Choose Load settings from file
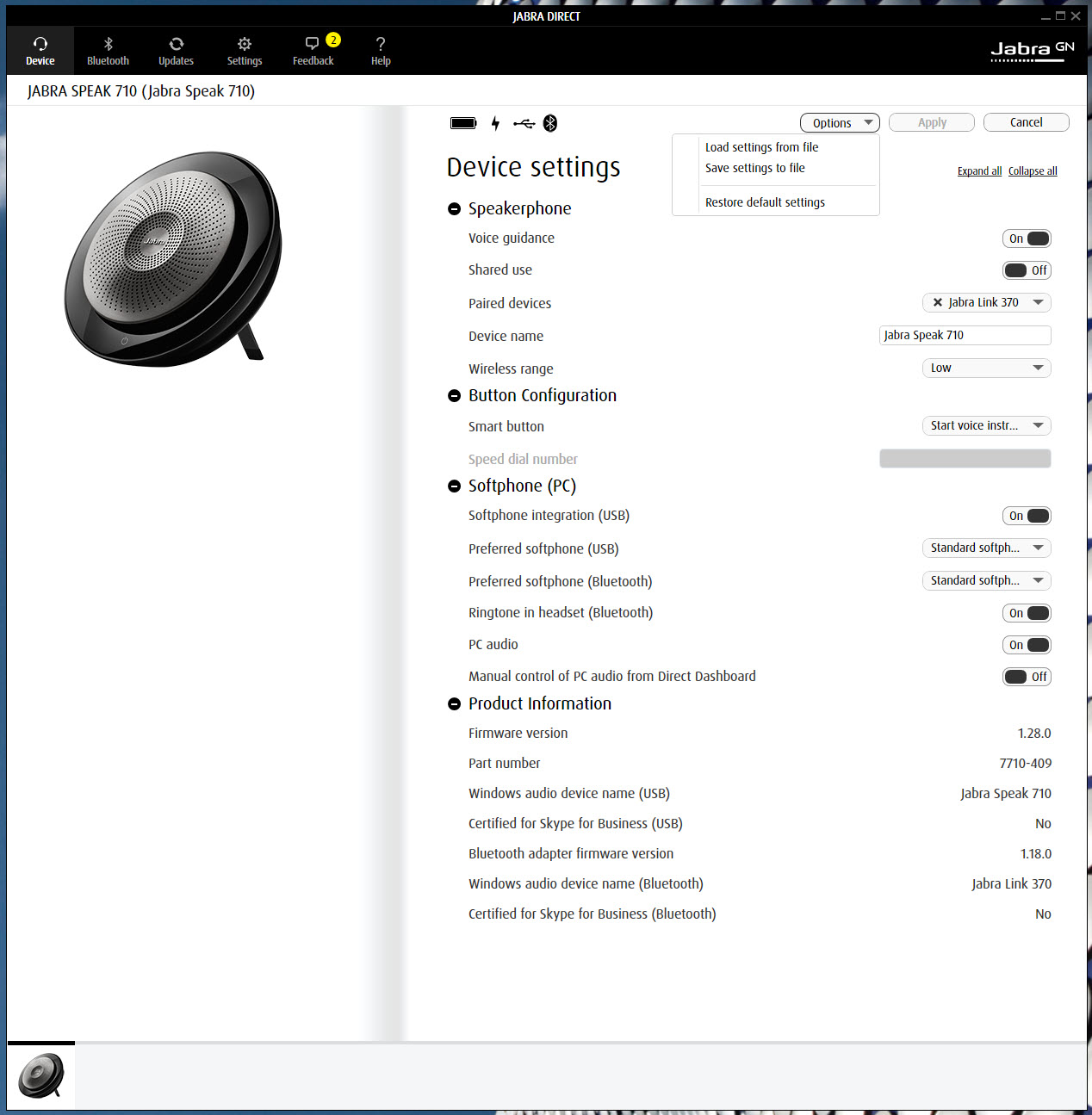Image resolution: width=1092 pixels, height=1115 pixels. (761, 147)
